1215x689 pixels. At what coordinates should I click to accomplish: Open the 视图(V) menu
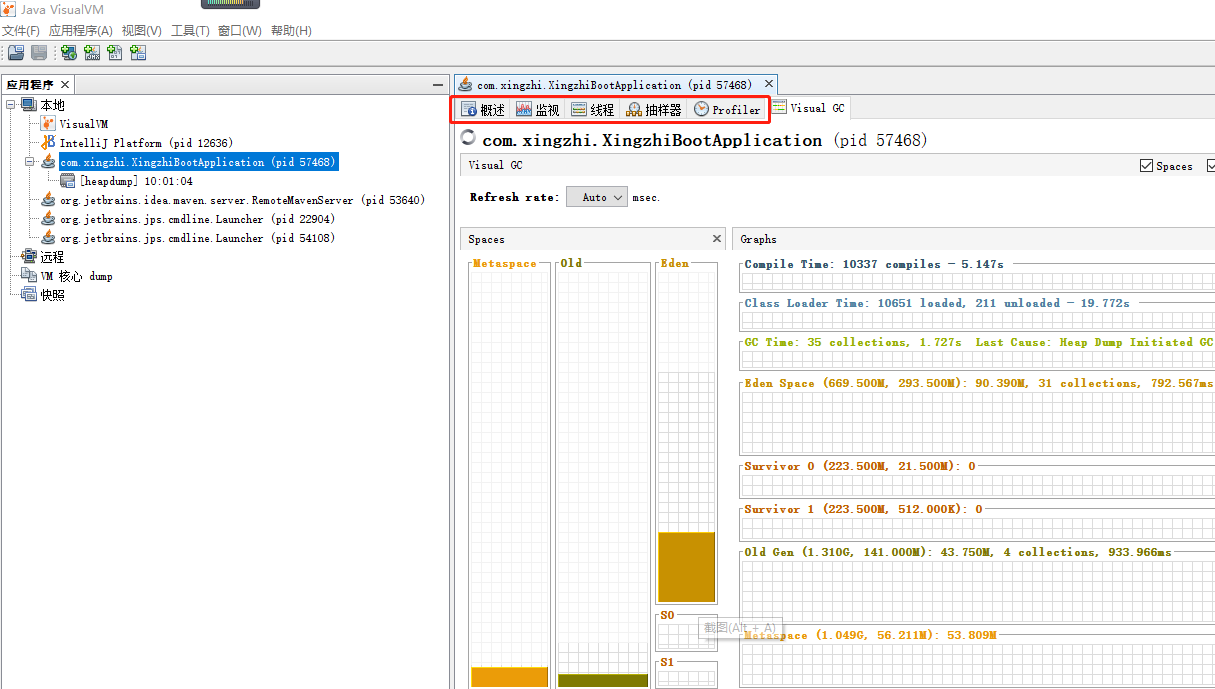point(142,31)
